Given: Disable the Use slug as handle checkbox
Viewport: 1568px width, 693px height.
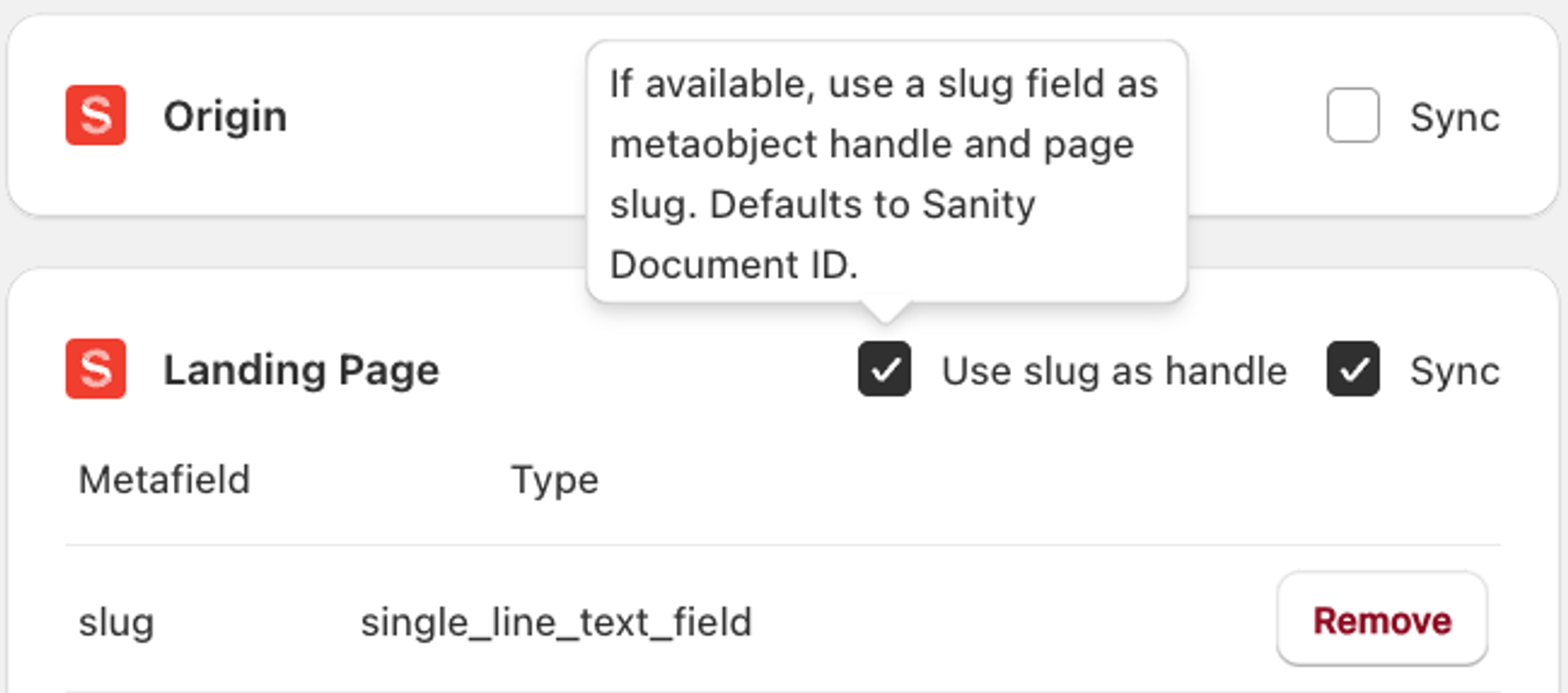Looking at the screenshot, I should click(x=884, y=369).
